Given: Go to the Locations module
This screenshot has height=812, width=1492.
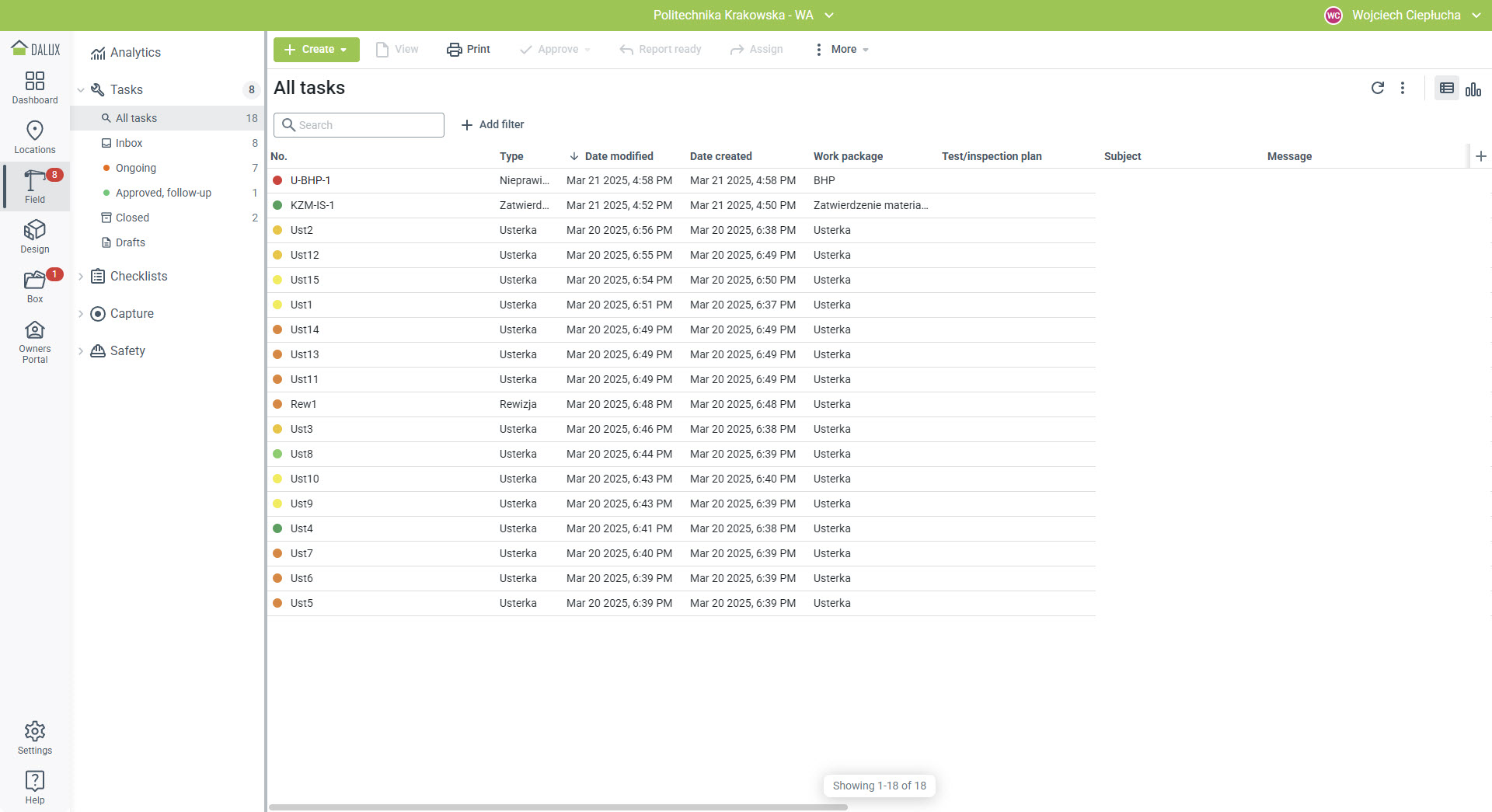Looking at the screenshot, I should (35, 137).
